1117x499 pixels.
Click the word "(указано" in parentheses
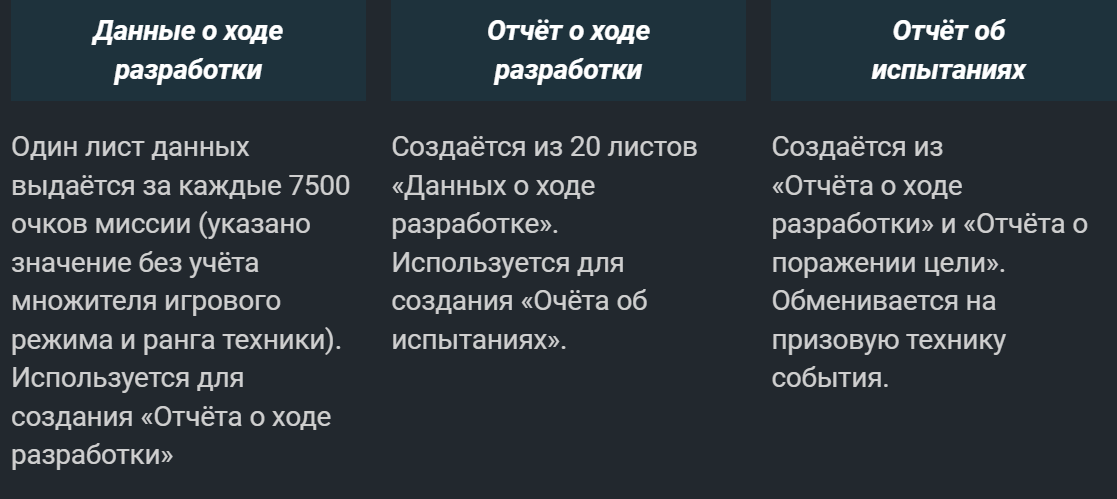pyautogui.click(x=254, y=225)
